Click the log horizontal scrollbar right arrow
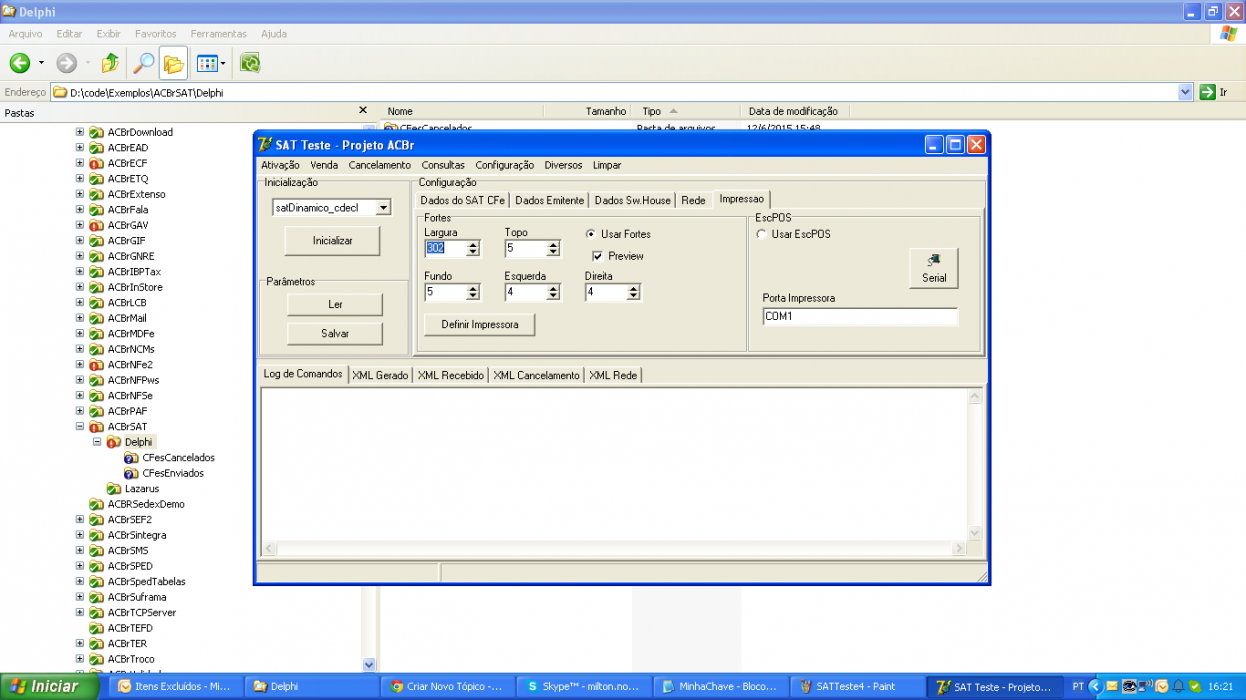The height and width of the screenshot is (700, 1246). coord(959,548)
